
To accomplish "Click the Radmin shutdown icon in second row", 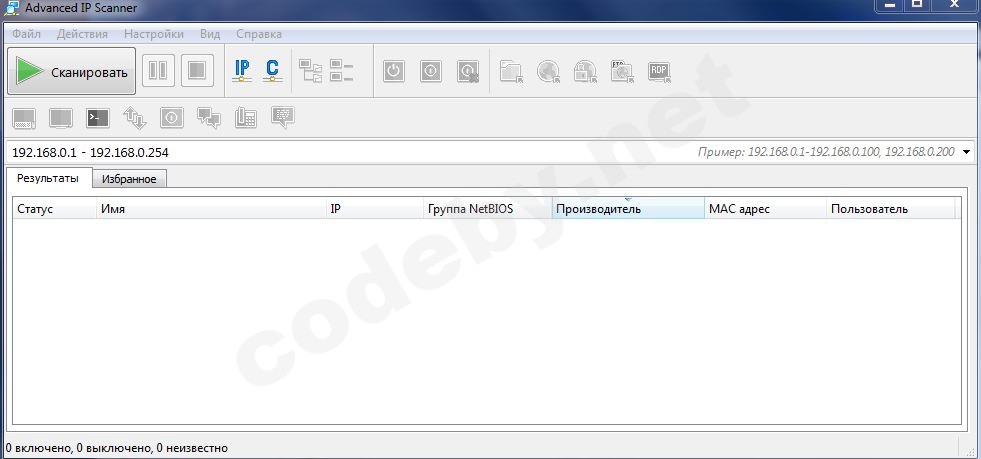I will click(171, 118).
